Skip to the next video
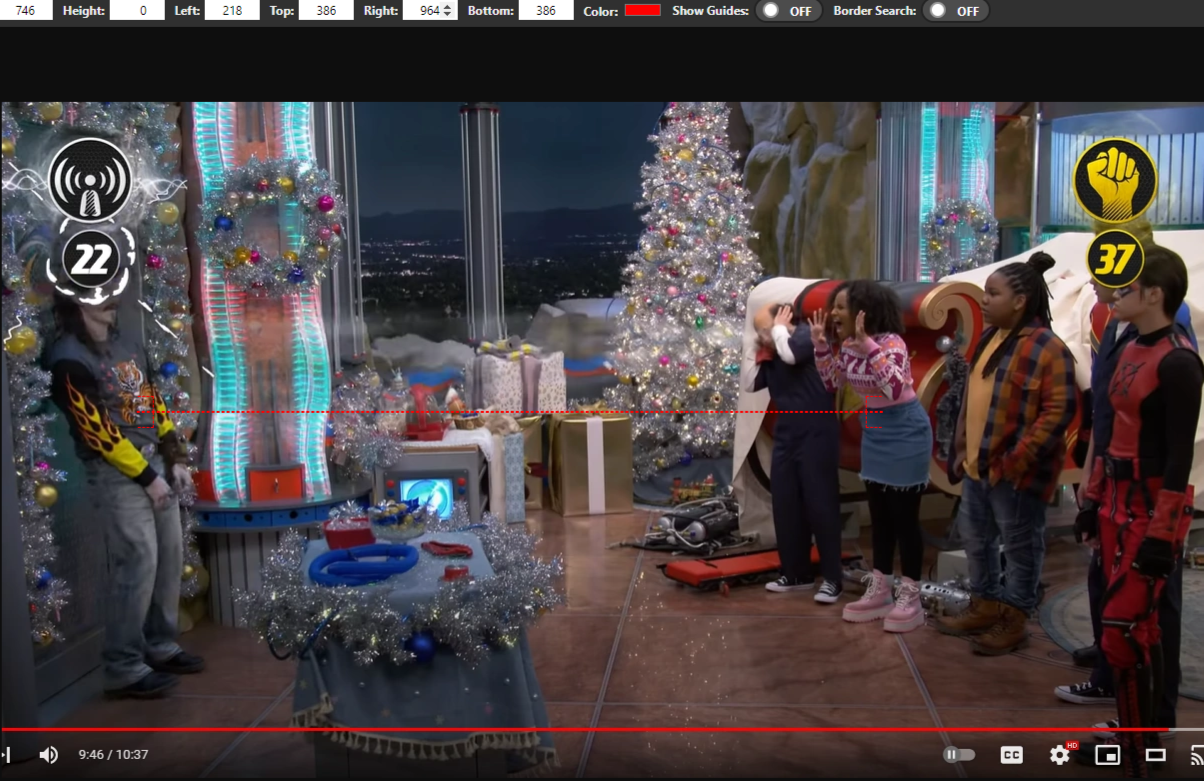The width and height of the screenshot is (1204, 781). pyautogui.click(x=5, y=755)
